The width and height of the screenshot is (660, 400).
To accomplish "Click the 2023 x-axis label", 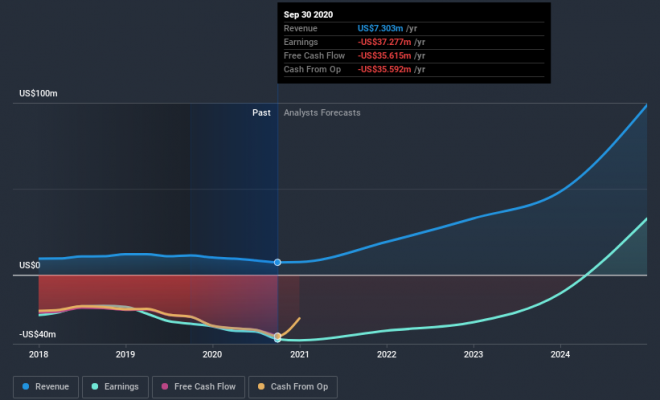I will click(473, 354).
